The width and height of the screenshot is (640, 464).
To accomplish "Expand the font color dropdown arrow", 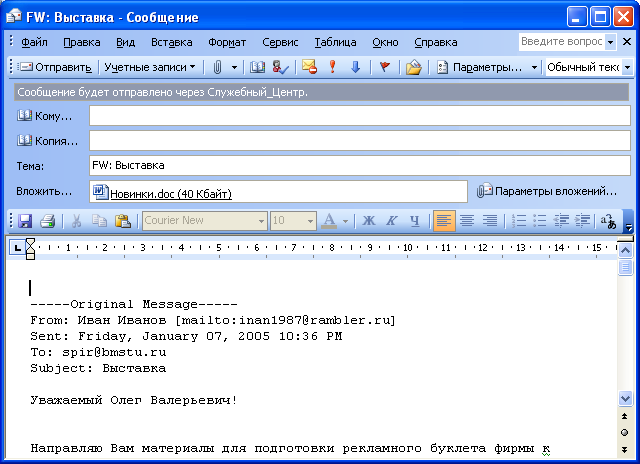I will click(x=345, y=221).
